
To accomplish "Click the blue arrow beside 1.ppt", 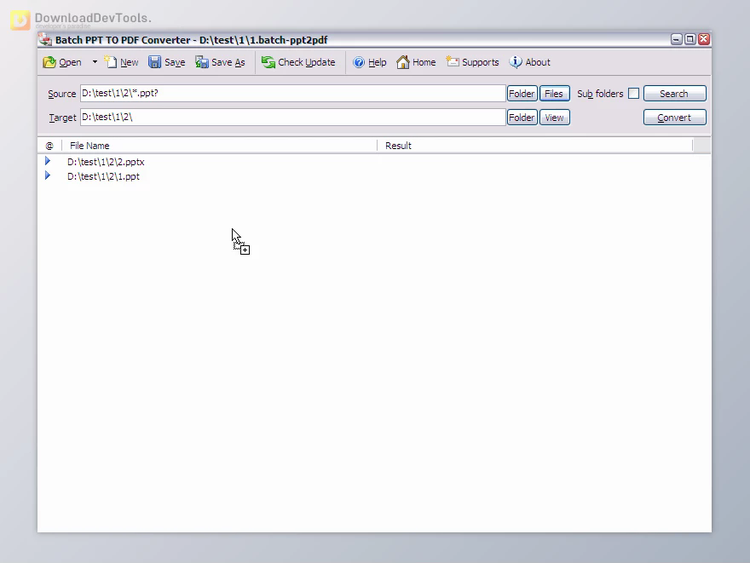I will coord(48,176).
